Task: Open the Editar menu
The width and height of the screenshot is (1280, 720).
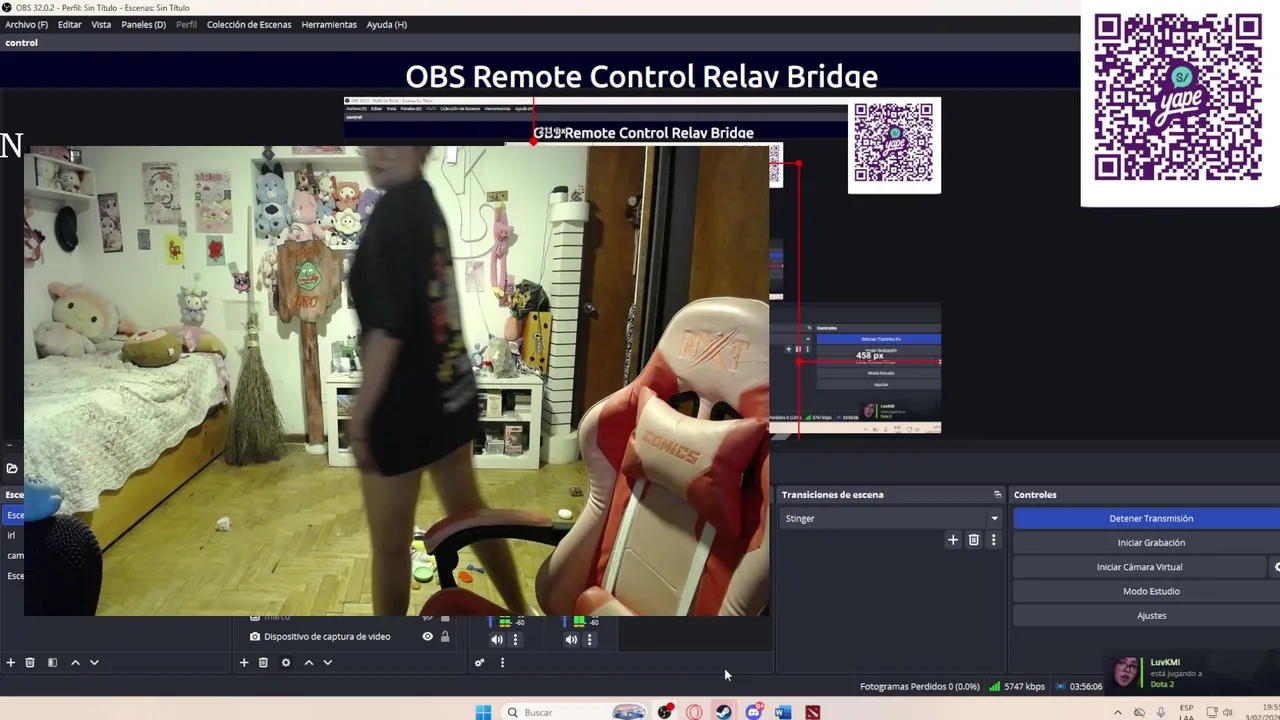Action: point(70,24)
